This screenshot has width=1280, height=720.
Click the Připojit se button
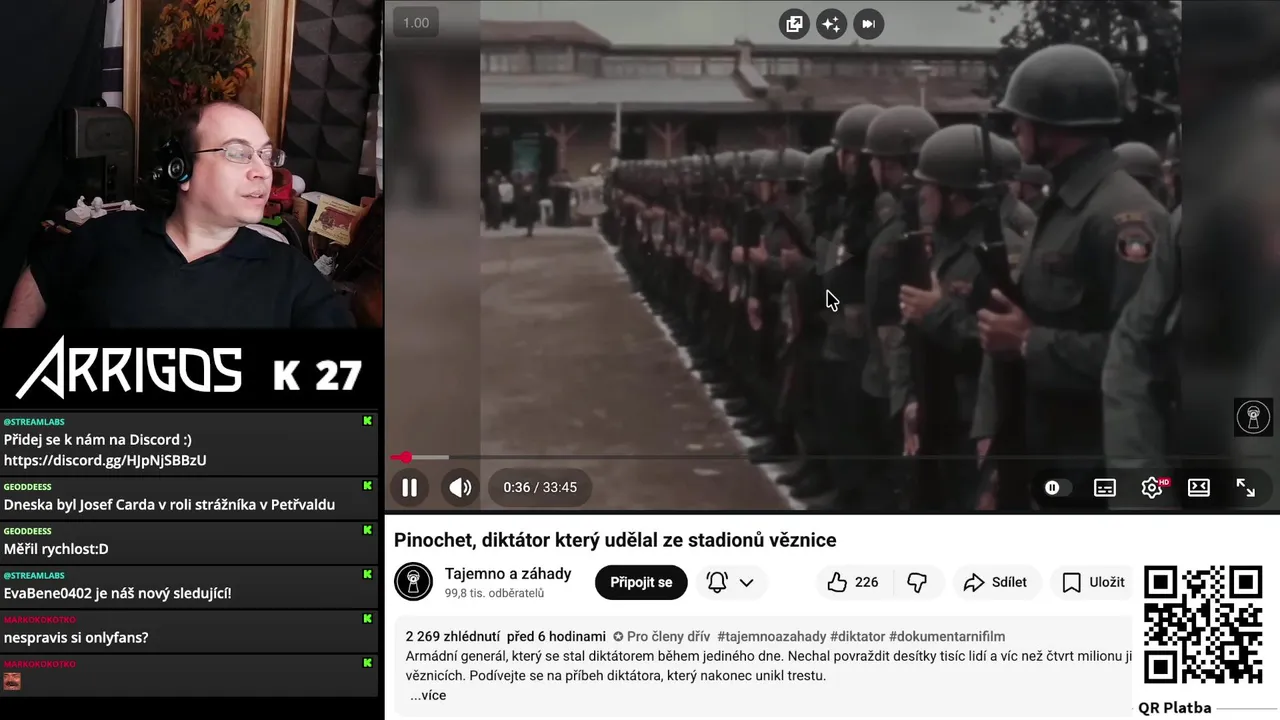tap(641, 582)
